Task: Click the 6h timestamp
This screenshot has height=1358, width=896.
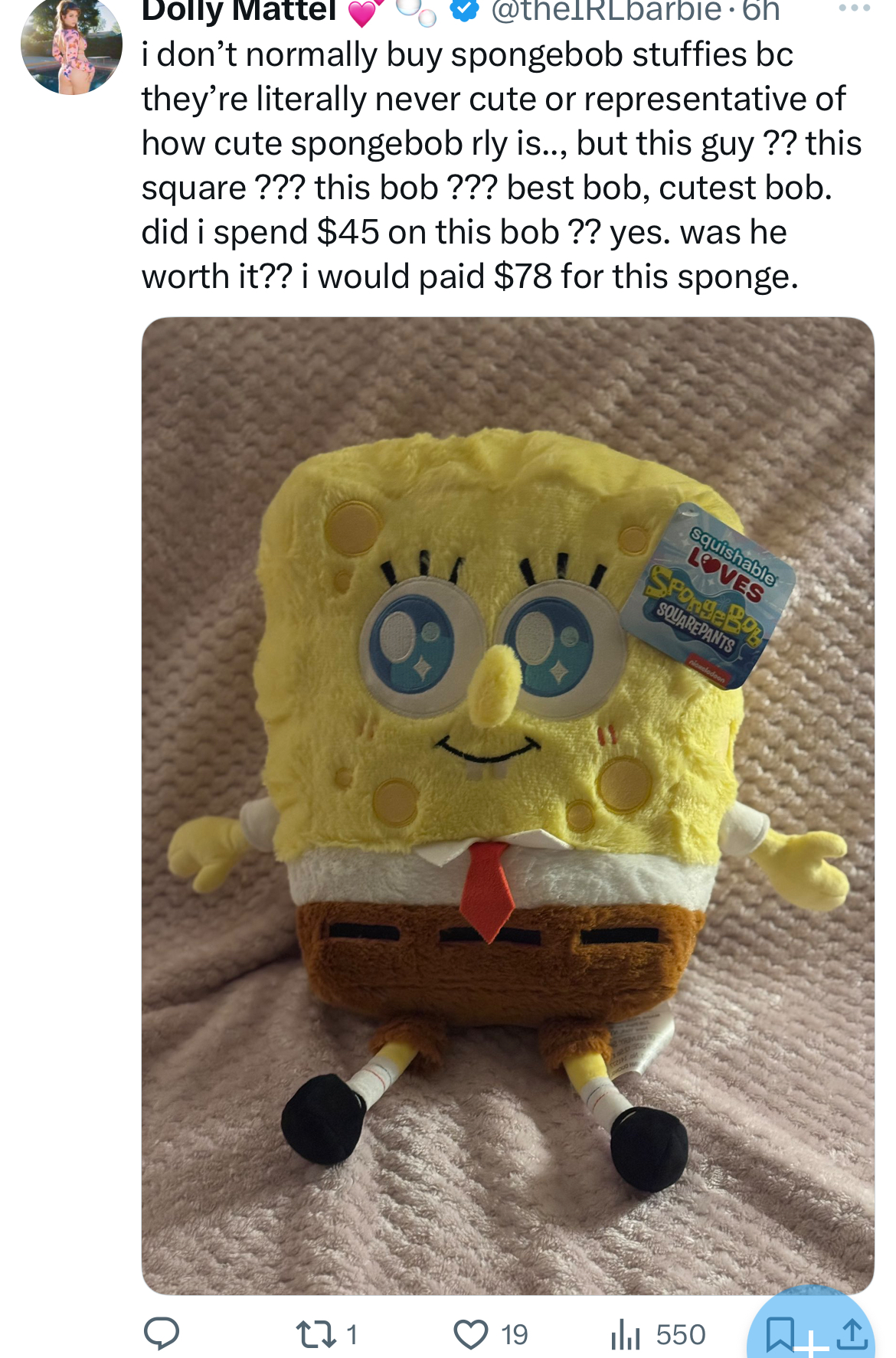Action: coord(760,11)
